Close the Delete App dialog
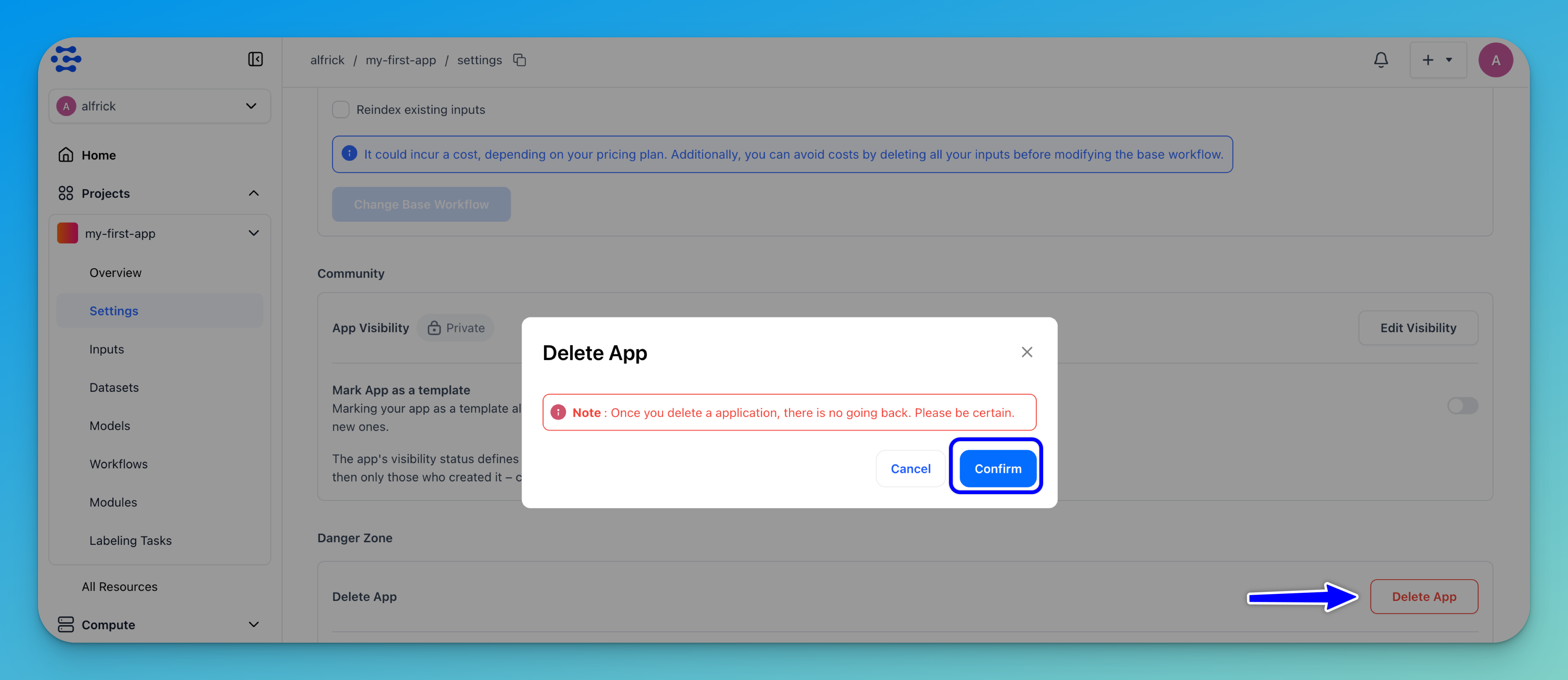Viewport: 1568px width, 680px height. click(1026, 352)
